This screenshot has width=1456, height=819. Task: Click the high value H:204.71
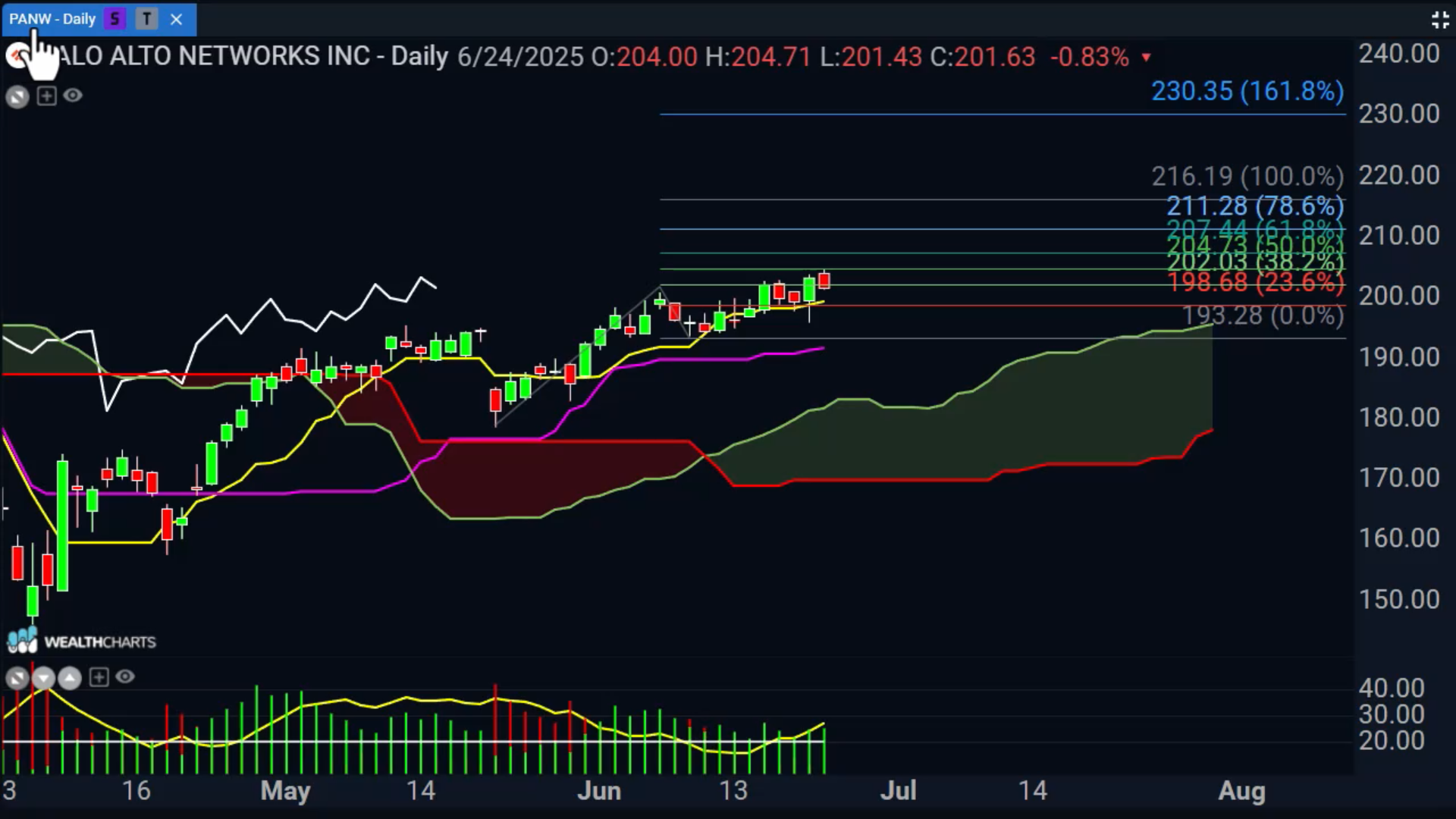pos(758,57)
